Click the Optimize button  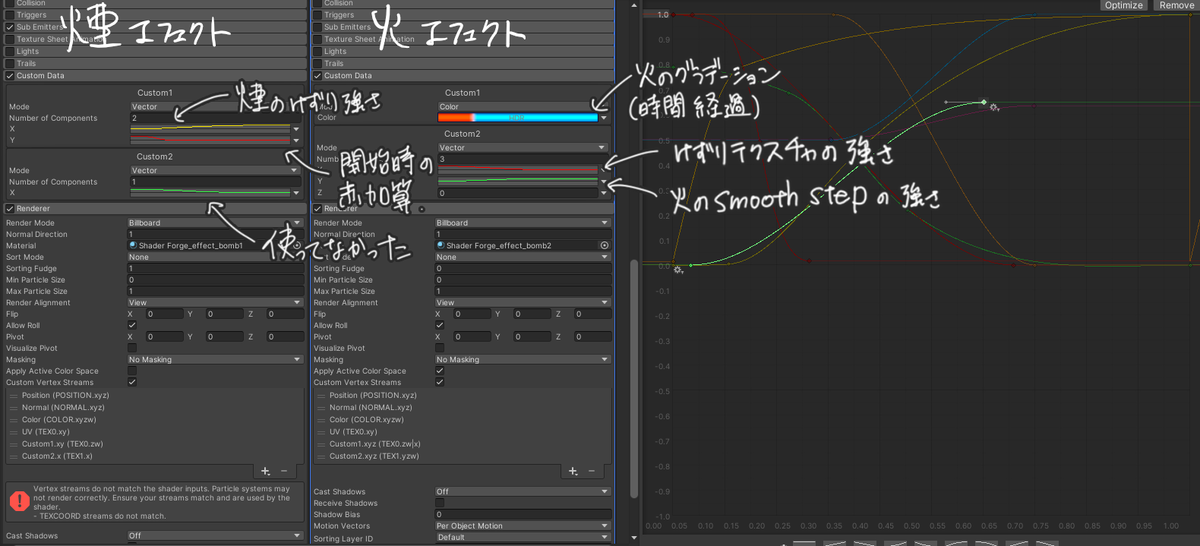pyautogui.click(x=1124, y=5)
